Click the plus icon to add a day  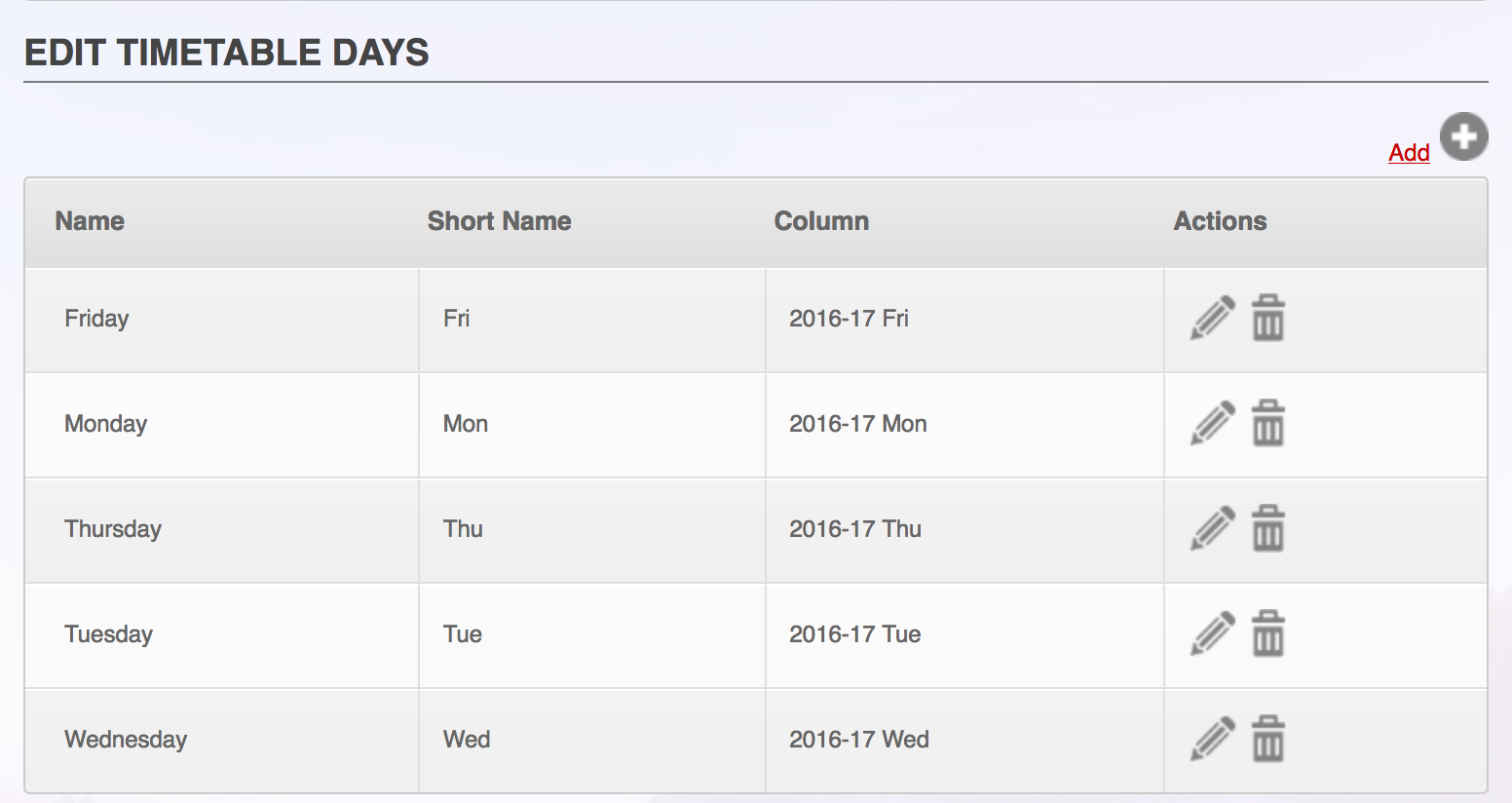(1463, 136)
